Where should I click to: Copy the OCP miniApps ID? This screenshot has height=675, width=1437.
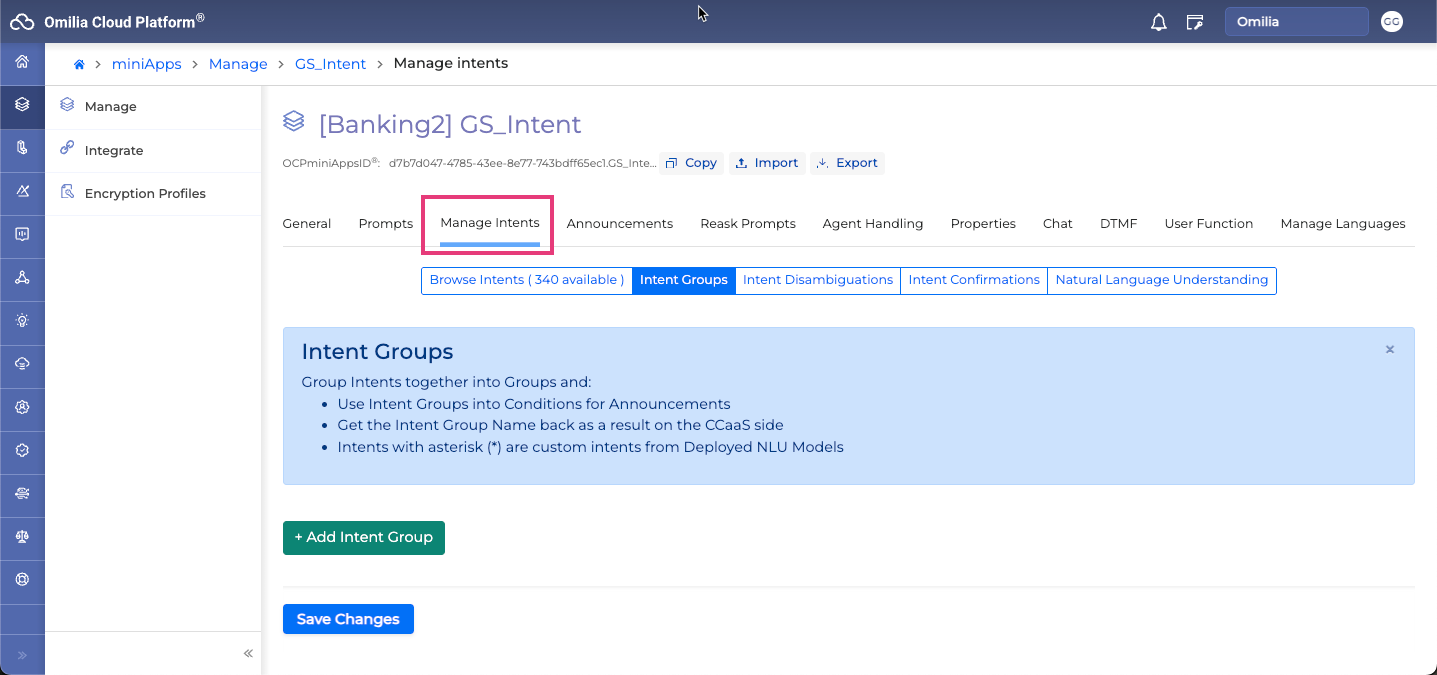pos(691,163)
